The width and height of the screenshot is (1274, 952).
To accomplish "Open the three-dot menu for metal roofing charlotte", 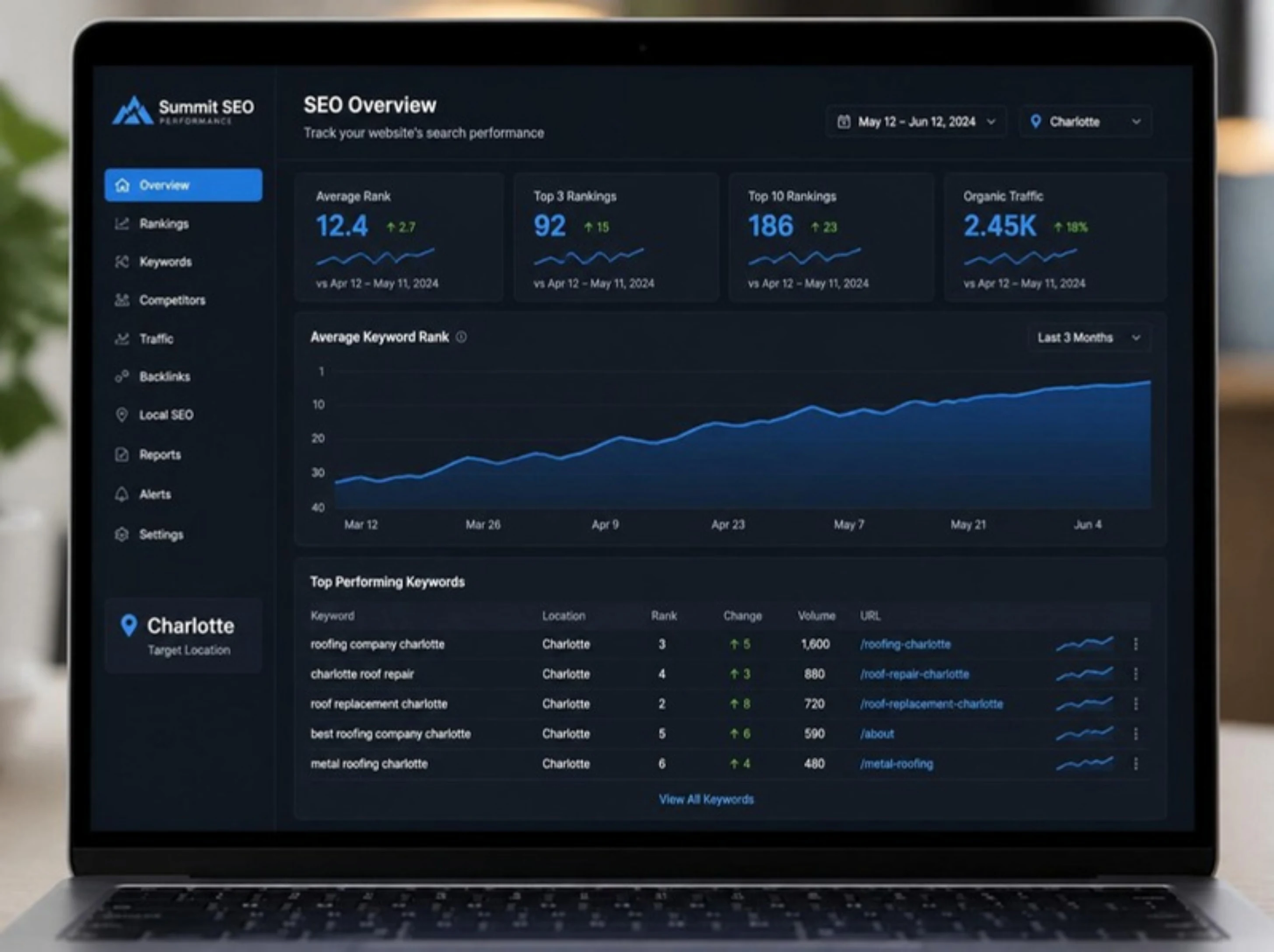I will 1136,764.
